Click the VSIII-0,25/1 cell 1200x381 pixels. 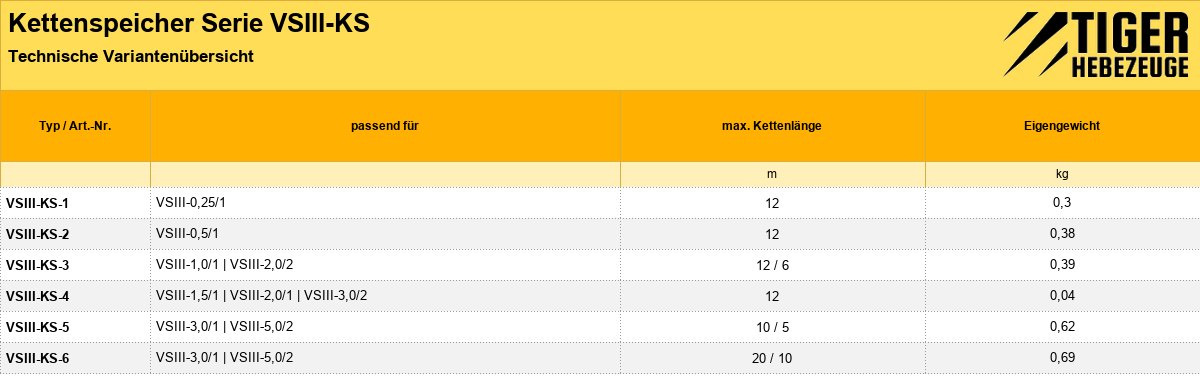[385, 203]
